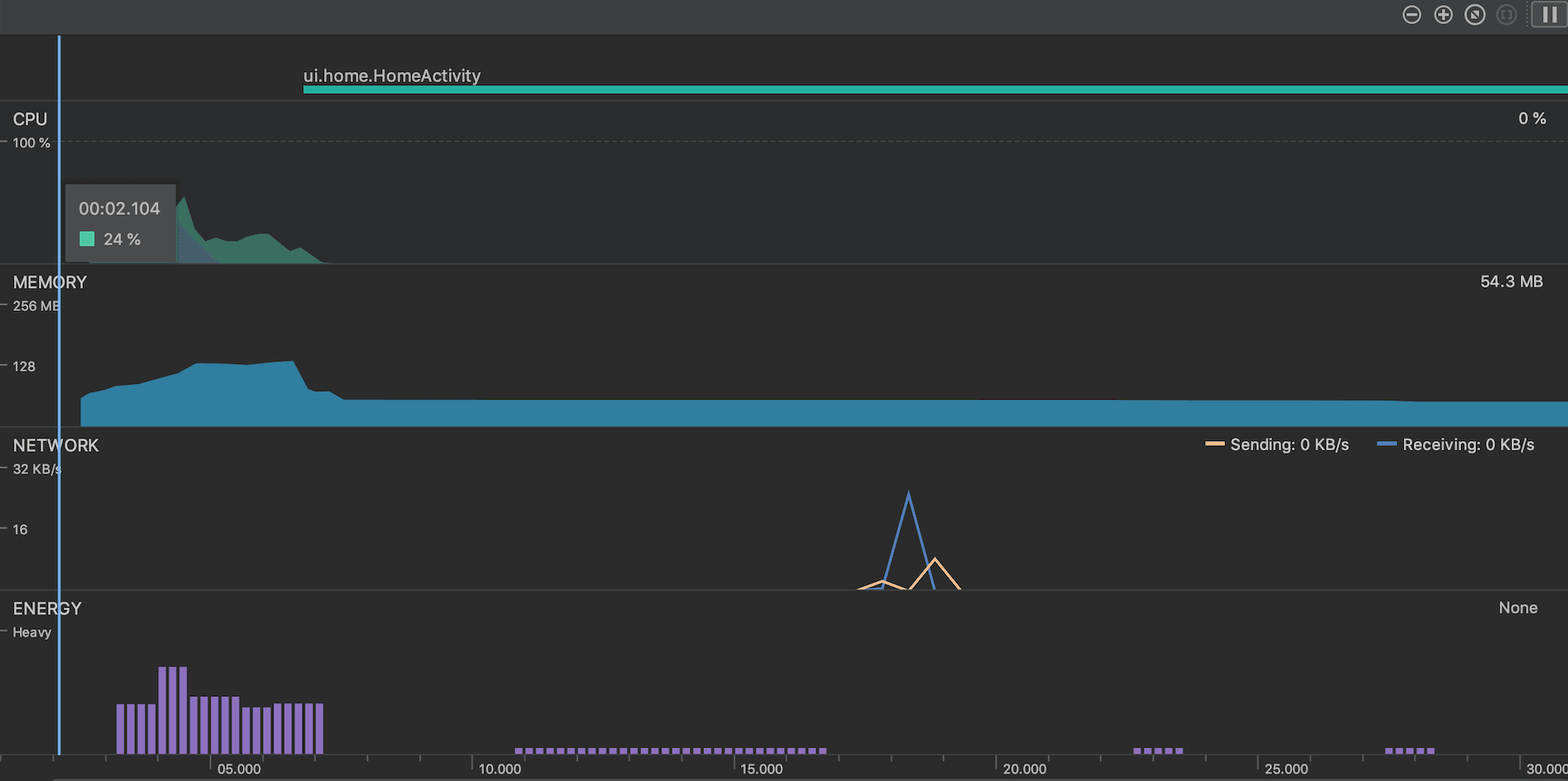The height and width of the screenshot is (781, 1568).
Task: Open the NETWORK profiler section
Action: pyautogui.click(x=56, y=446)
